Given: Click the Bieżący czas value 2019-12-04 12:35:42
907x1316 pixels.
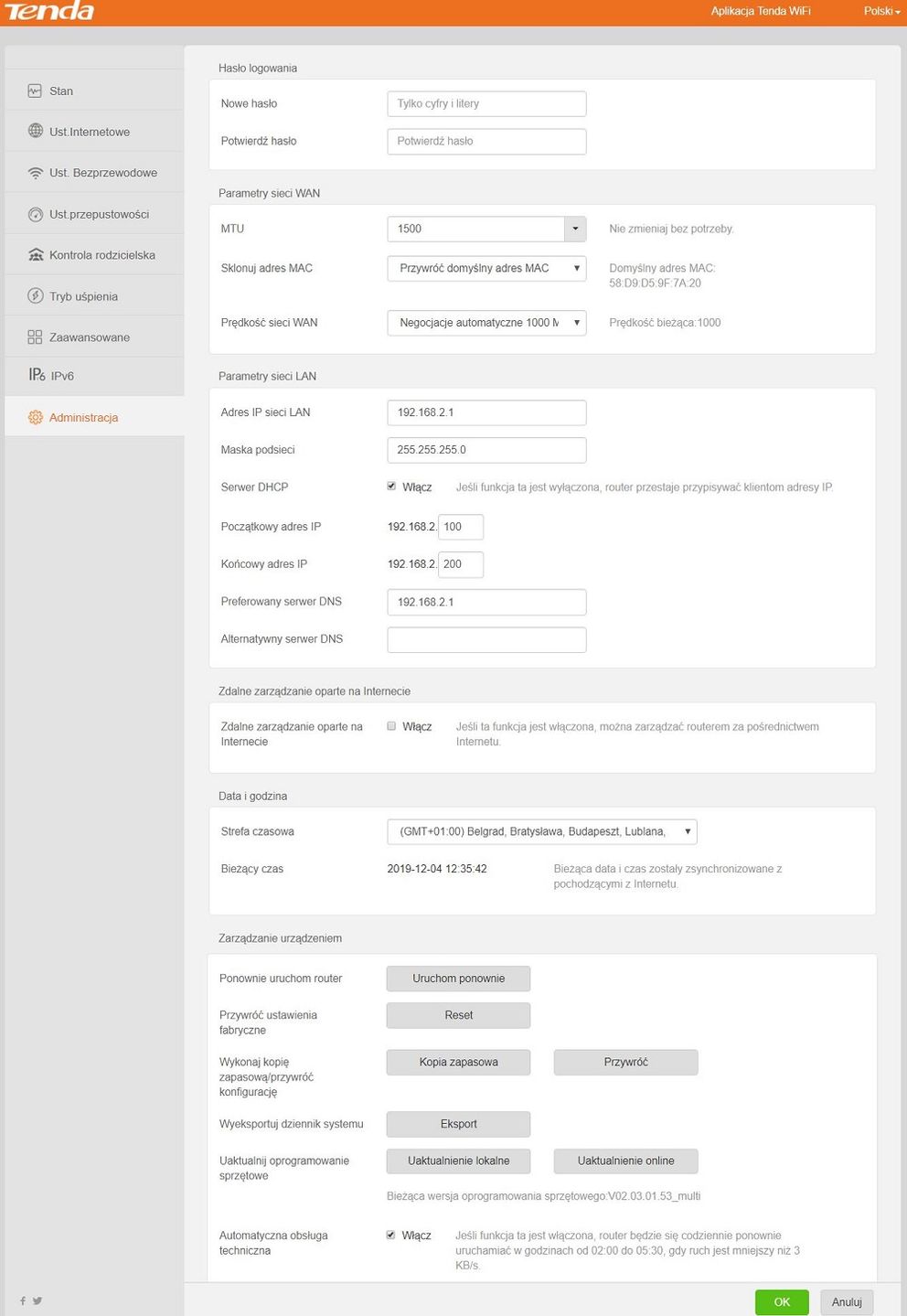Looking at the screenshot, I should tap(437, 869).
